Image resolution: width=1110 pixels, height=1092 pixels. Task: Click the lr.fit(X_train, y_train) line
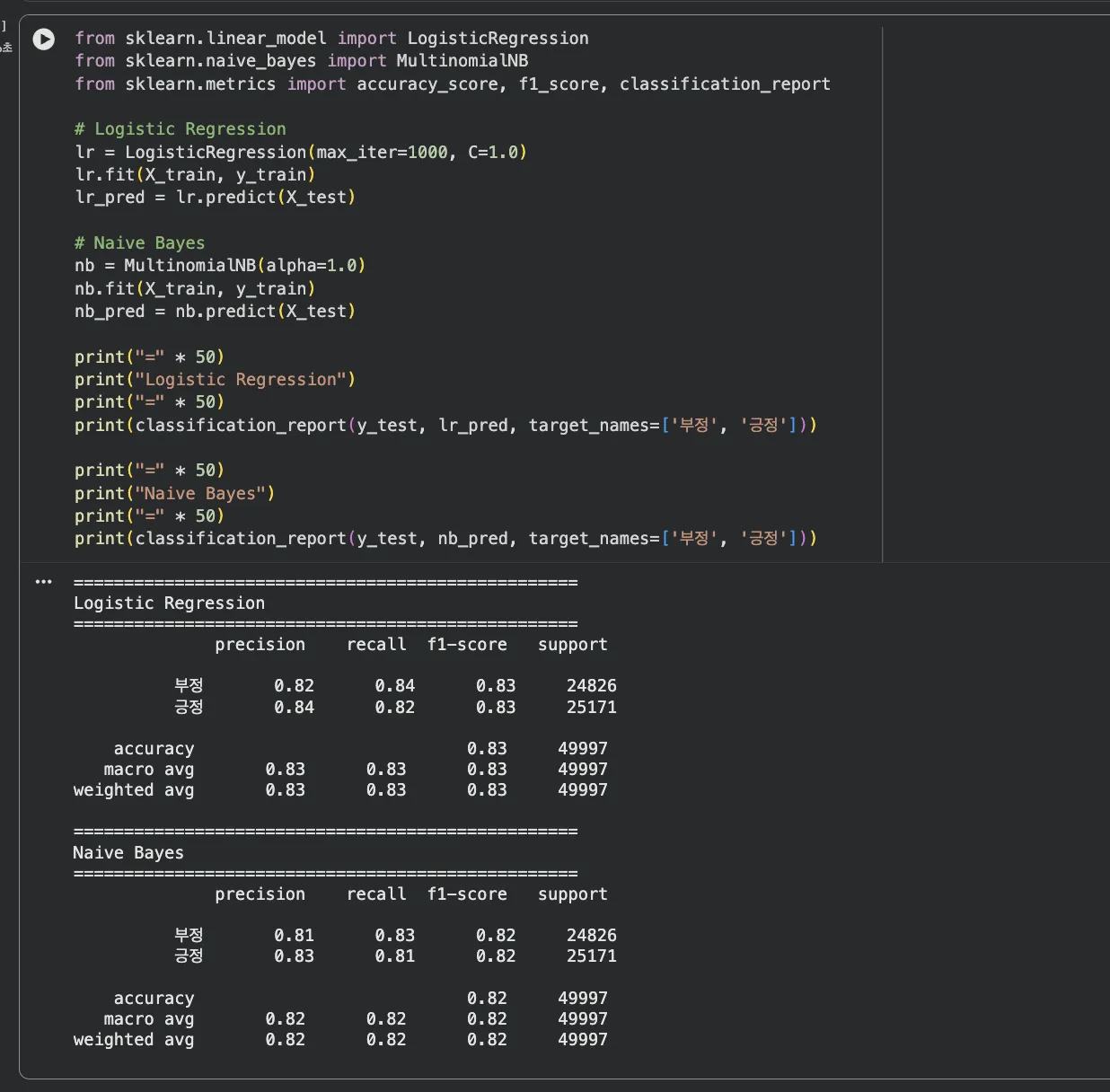(x=194, y=175)
